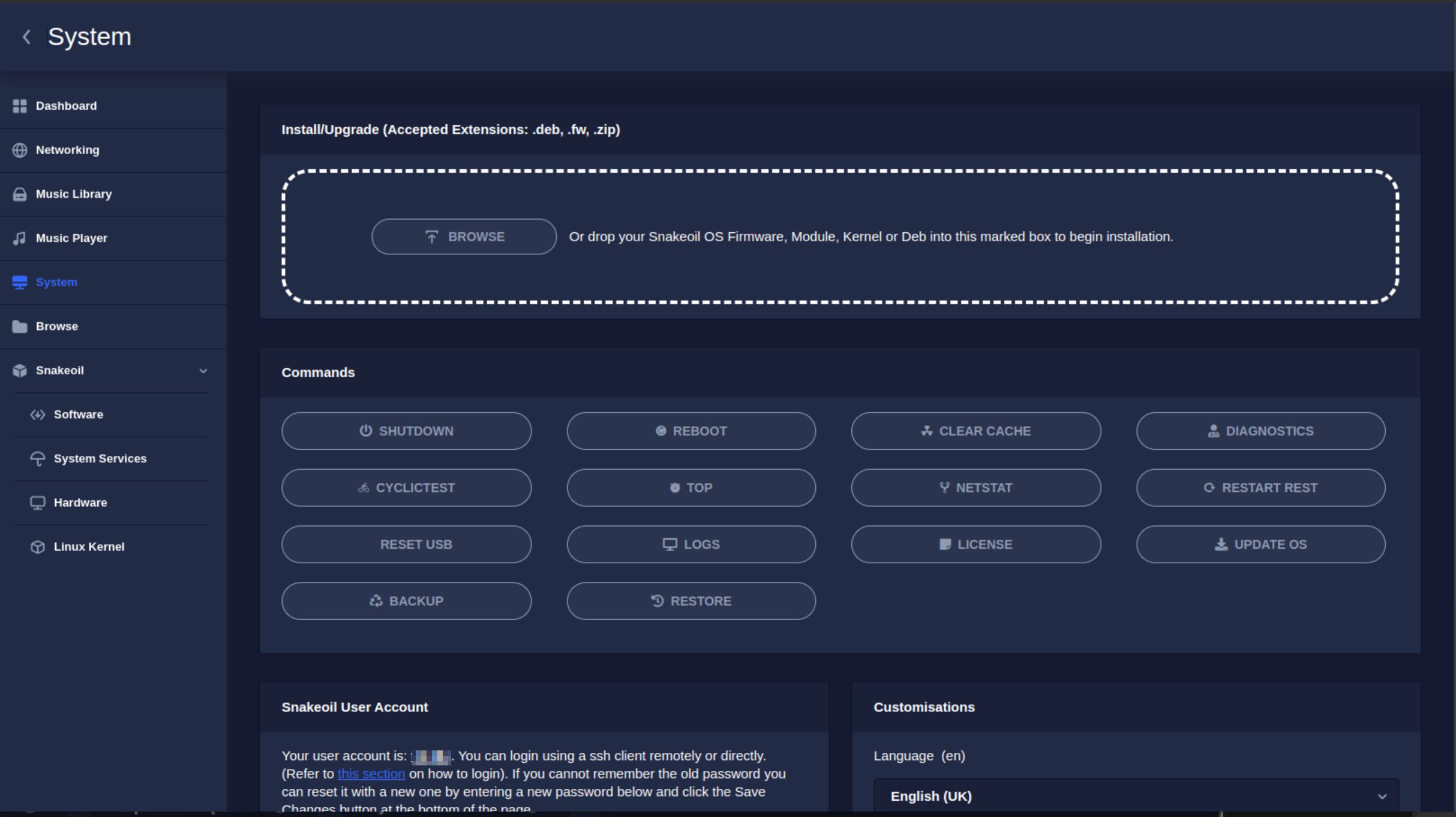The height and width of the screenshot is (817, 1456).
Task: Click the Music Player note icon
Action: 20,238
